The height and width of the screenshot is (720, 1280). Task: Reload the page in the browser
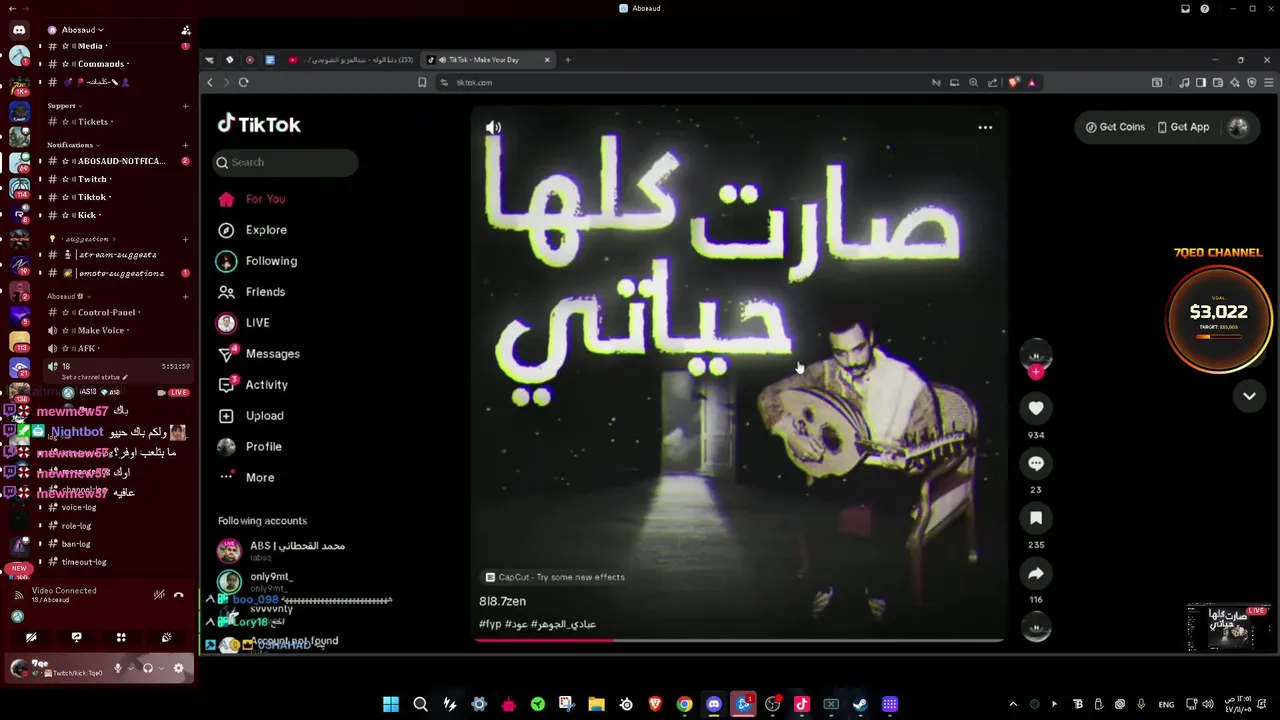[243, 83]
